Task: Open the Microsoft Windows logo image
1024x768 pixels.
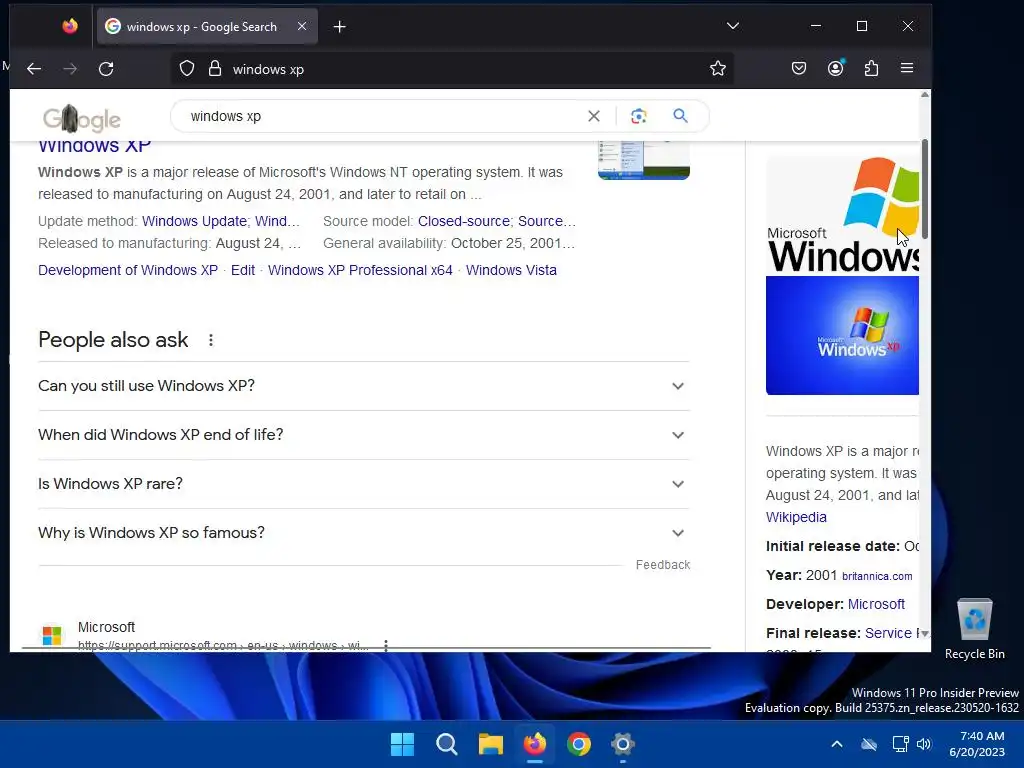Action: [x=842, y=215]
